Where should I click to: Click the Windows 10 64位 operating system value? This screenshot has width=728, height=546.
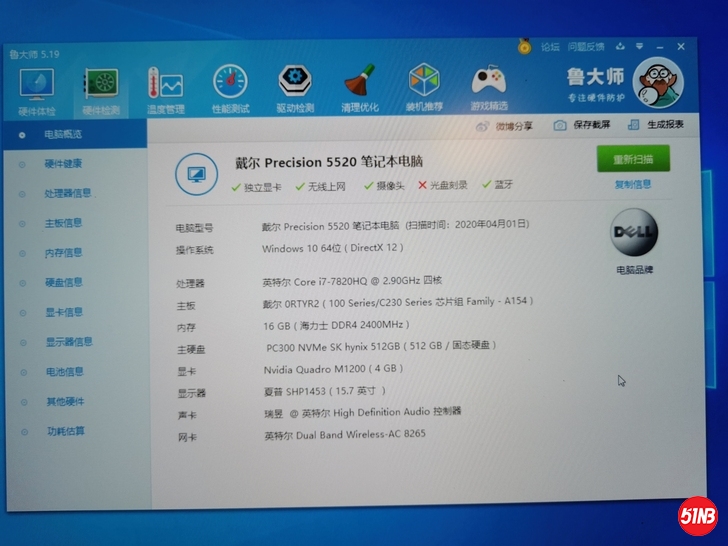pos(332,248)
